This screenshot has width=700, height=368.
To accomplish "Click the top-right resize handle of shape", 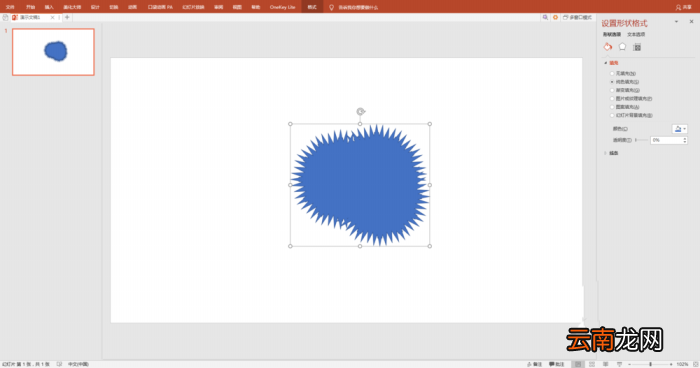I will coord(429,124).
